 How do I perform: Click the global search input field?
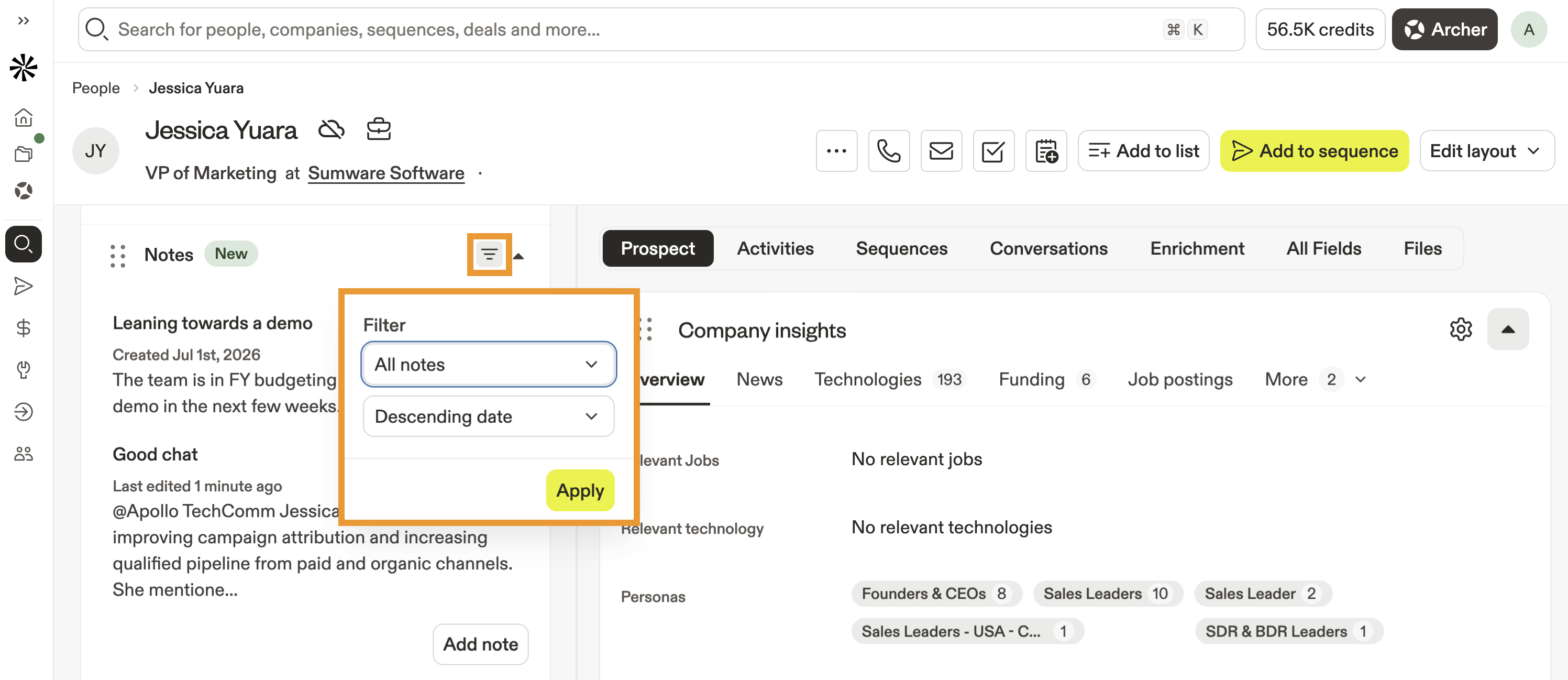point(660,29)
